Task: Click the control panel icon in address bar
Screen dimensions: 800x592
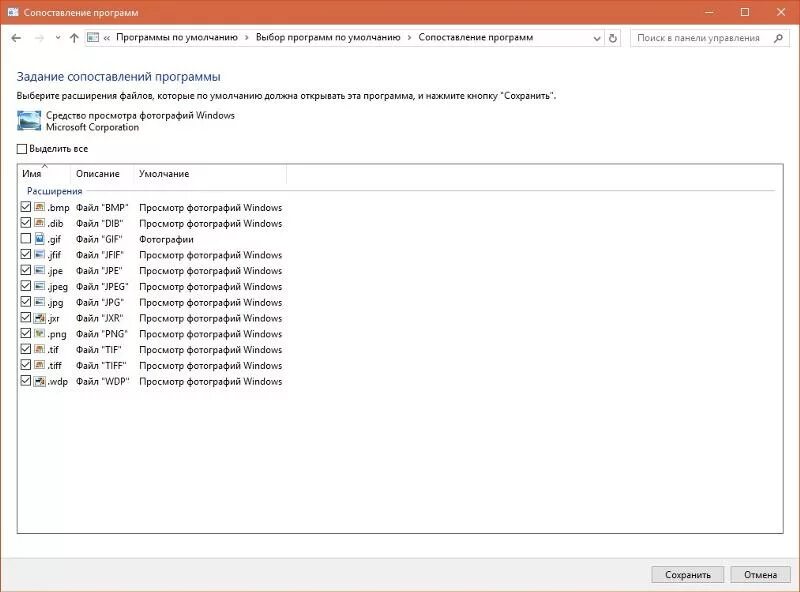Action: click(93, 37)
